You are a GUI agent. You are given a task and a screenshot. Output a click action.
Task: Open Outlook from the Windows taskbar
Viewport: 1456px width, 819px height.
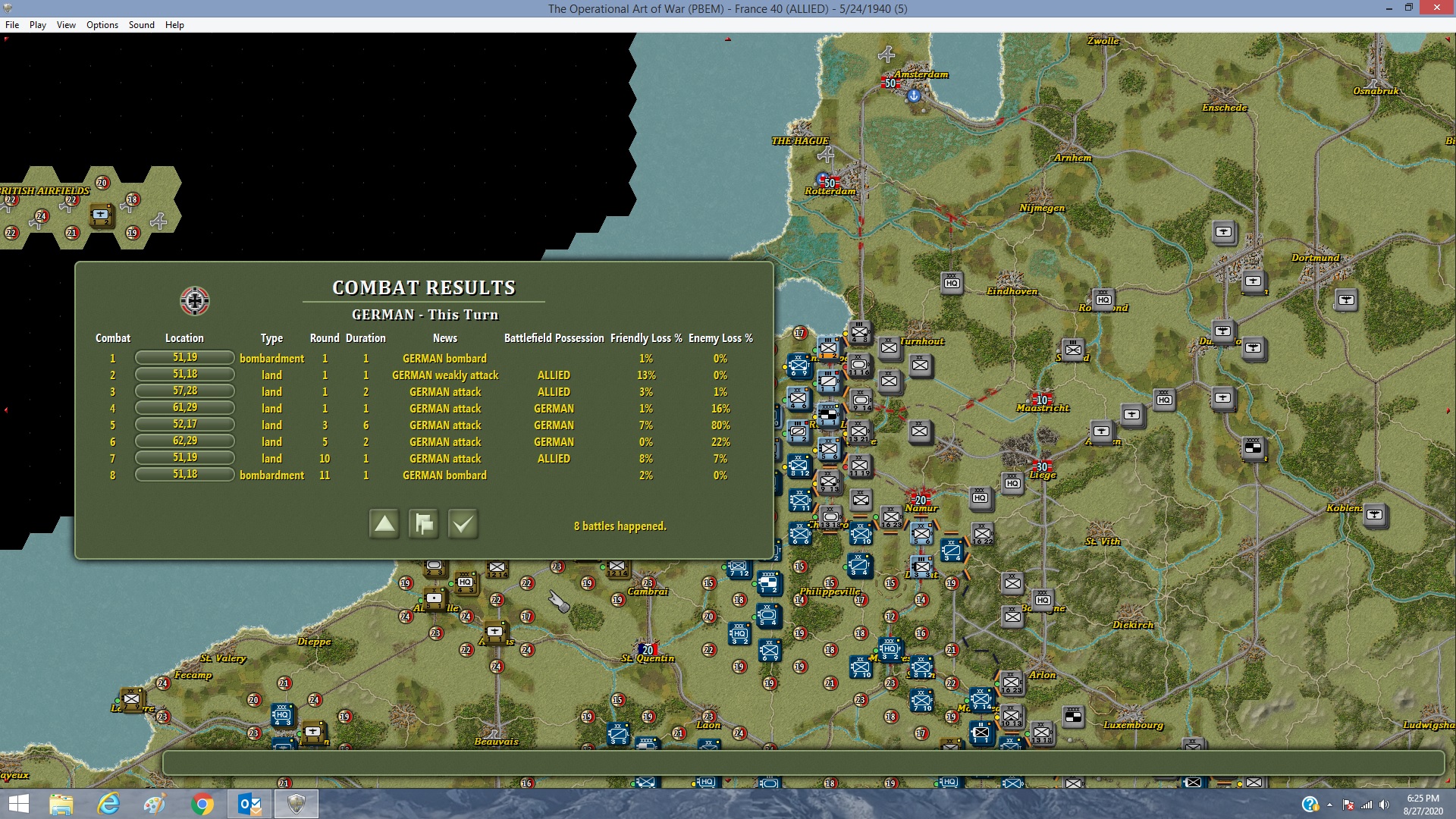click(249, 804)
